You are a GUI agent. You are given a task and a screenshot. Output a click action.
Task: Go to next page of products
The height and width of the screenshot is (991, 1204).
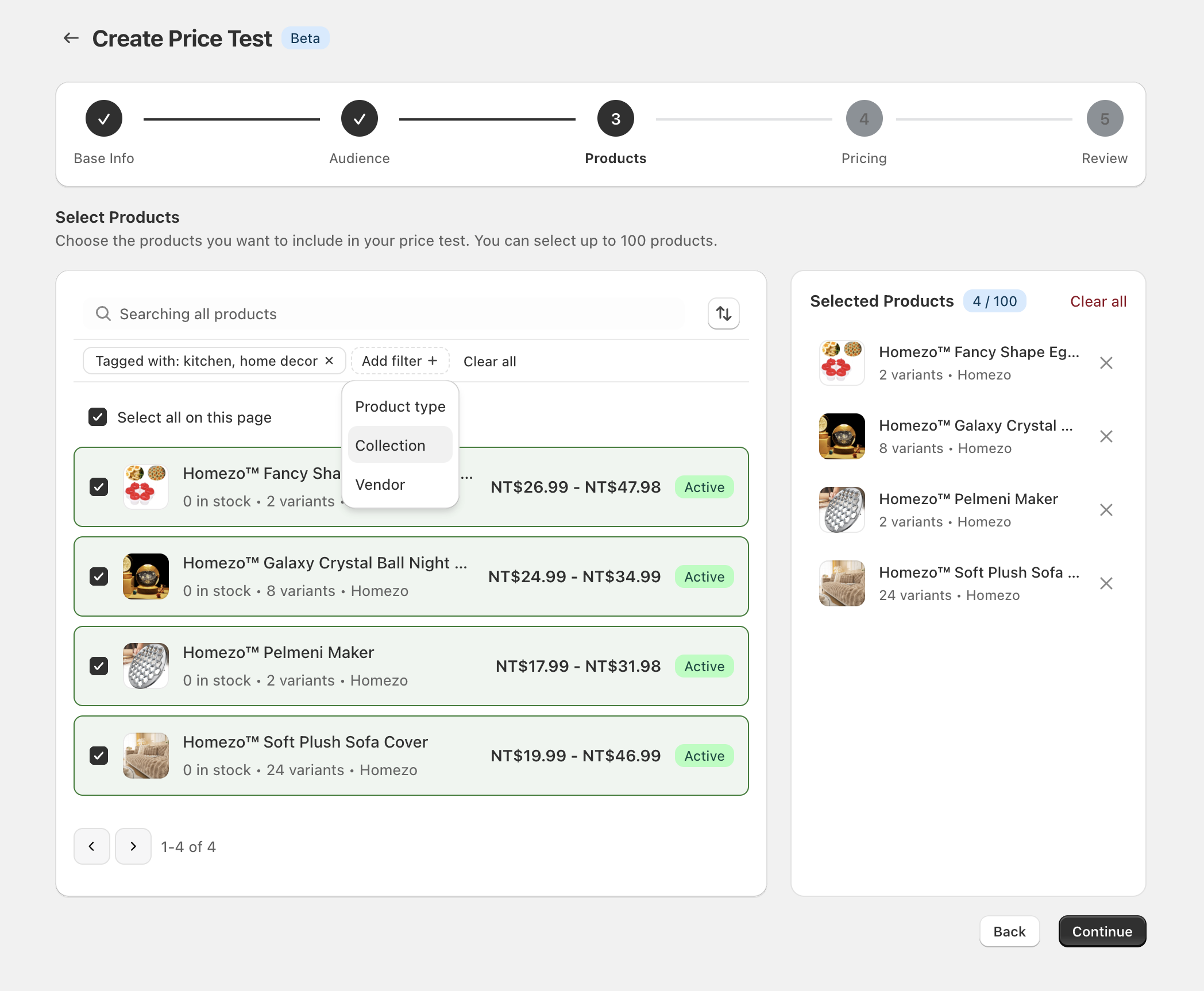tap(133, 846)
